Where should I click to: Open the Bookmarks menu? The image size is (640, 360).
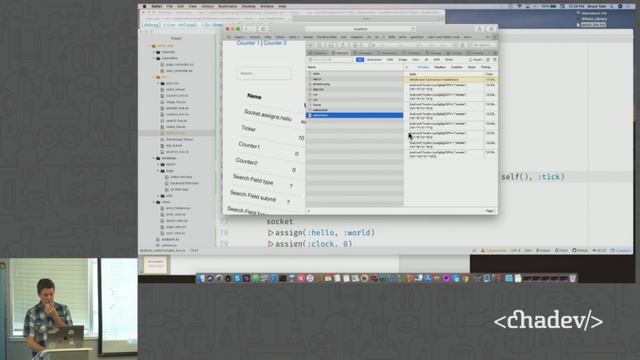pos(227,7)
